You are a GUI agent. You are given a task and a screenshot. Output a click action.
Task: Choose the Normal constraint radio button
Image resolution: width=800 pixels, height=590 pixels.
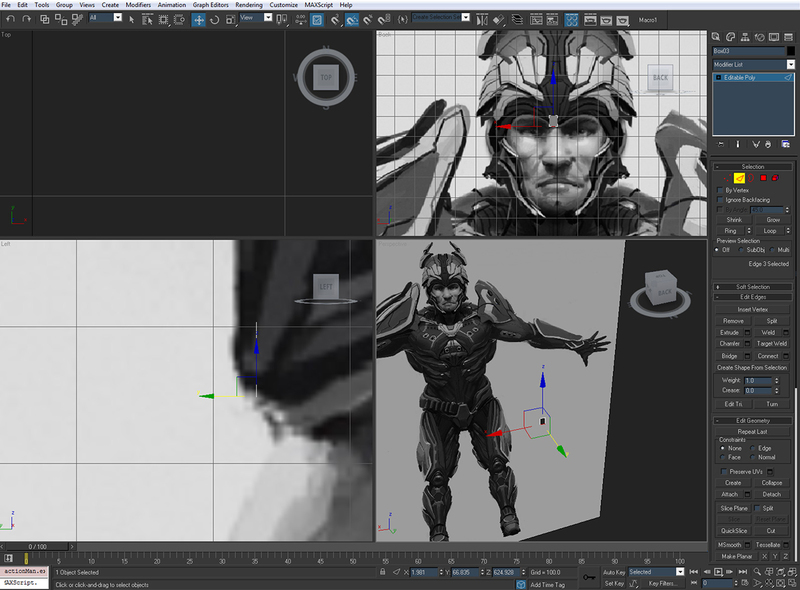[x=753, y=457]
